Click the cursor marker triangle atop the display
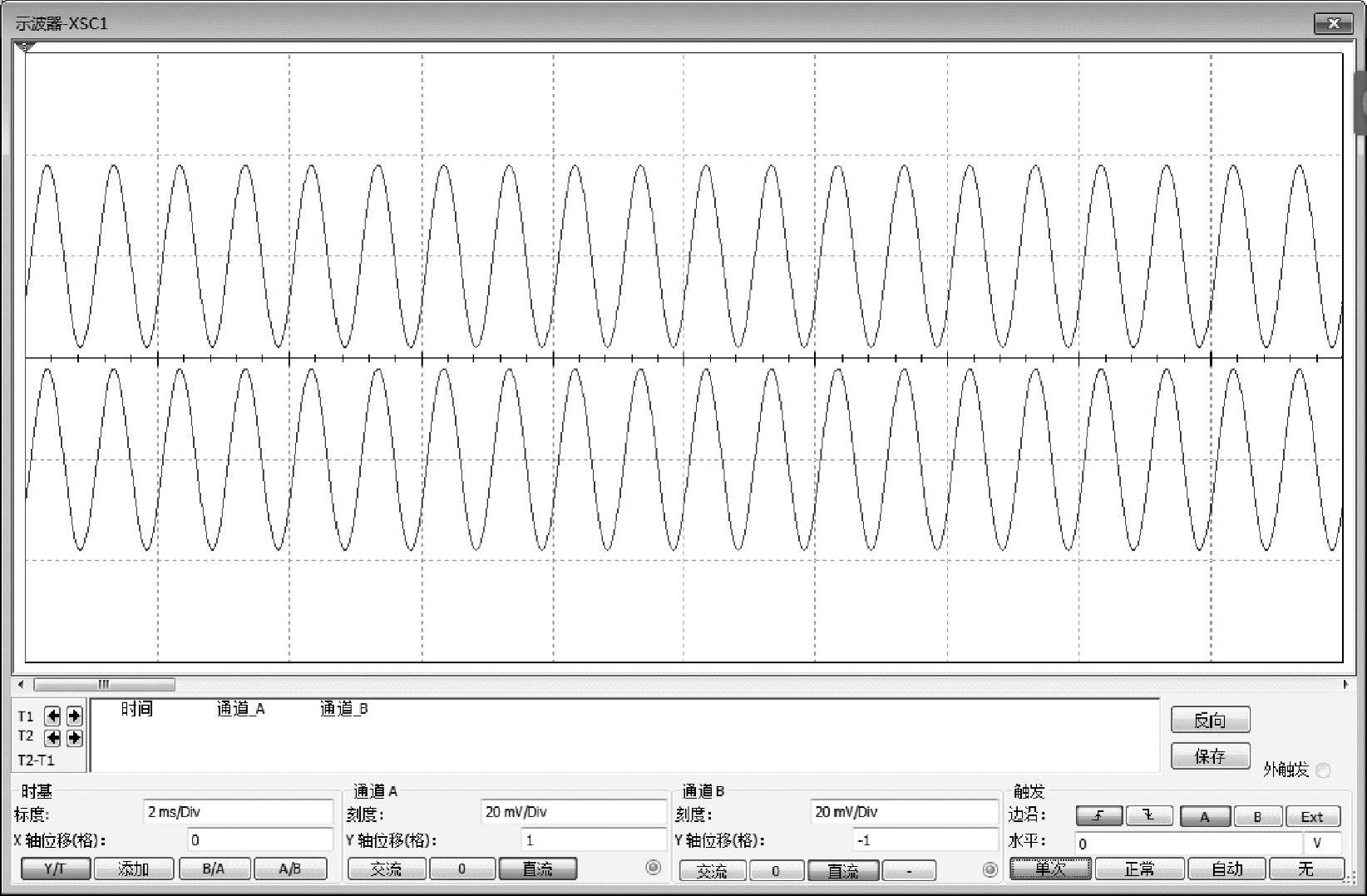 [25, 47]
